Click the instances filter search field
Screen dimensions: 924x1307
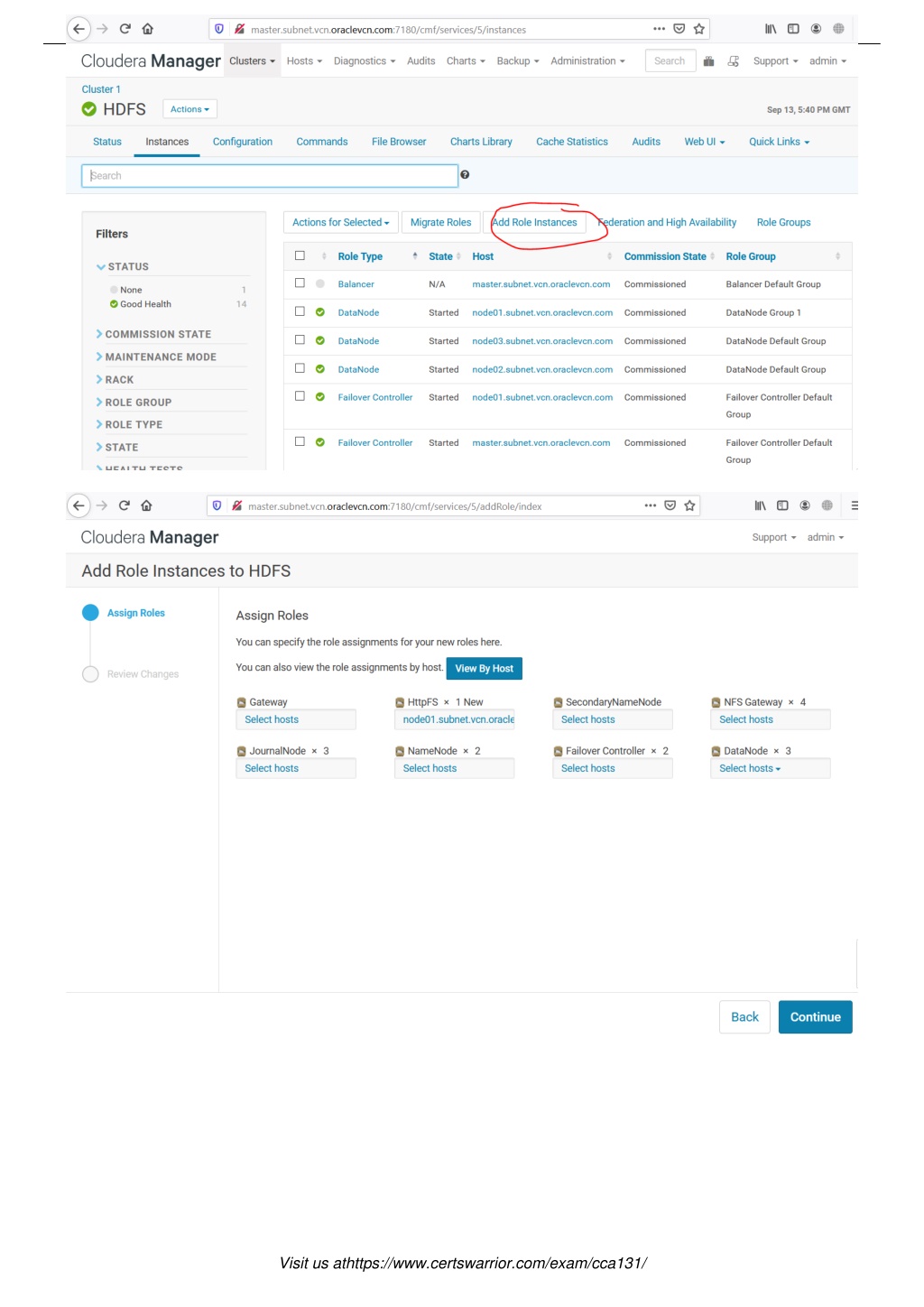pos(270,175)
